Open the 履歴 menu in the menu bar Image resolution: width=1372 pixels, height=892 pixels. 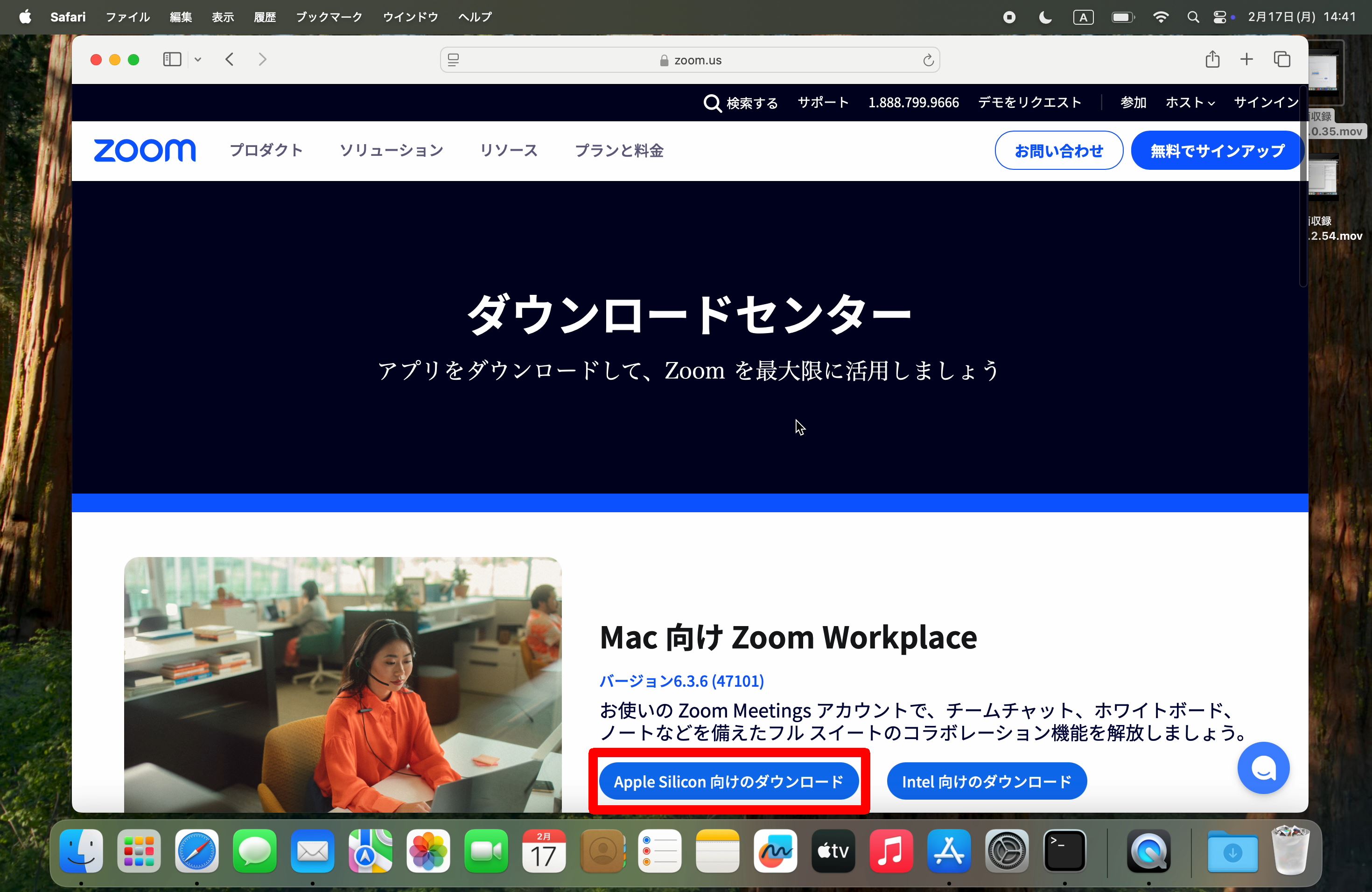[265, 17]
